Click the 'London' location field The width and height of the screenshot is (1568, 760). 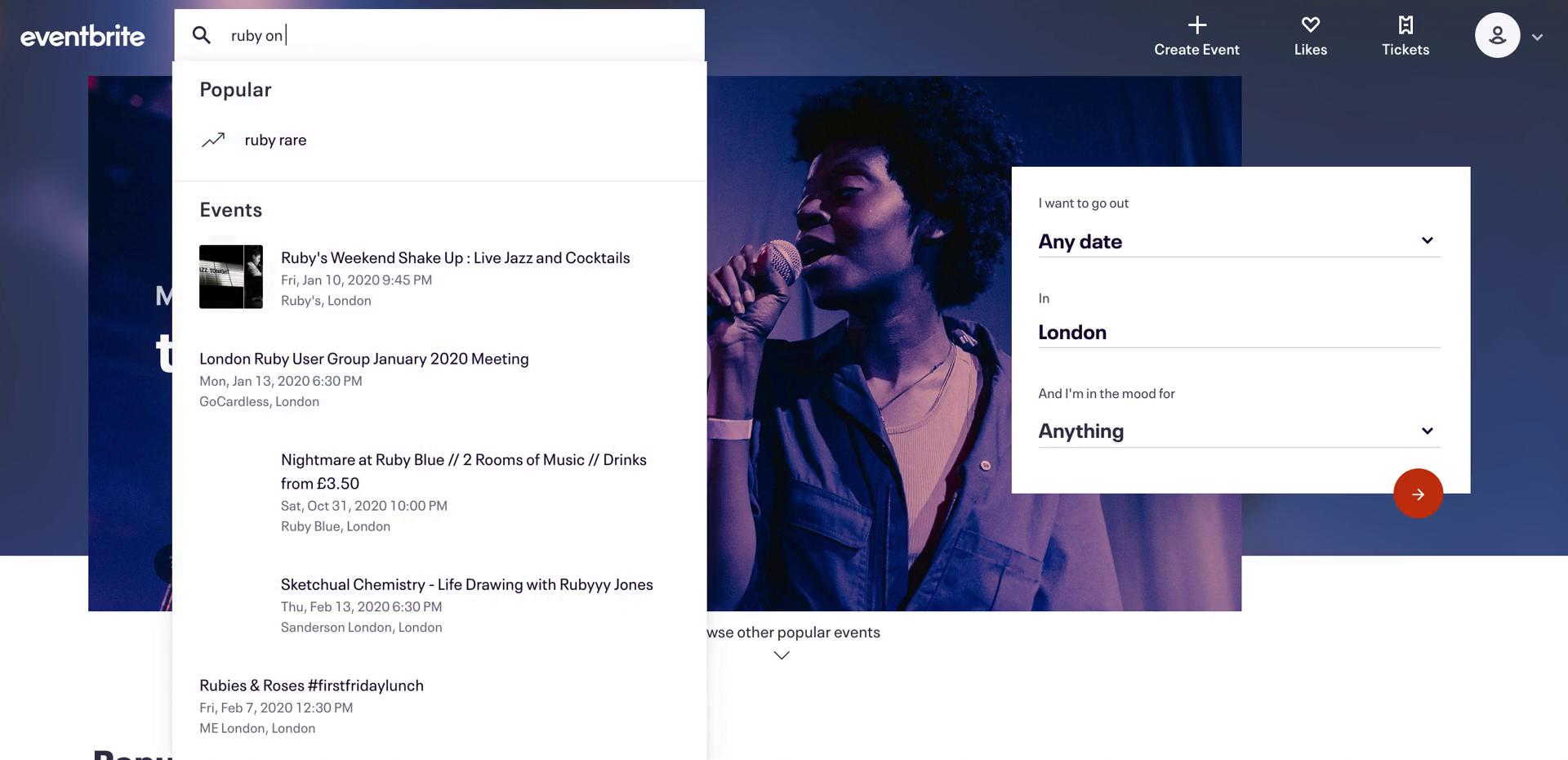(1239, 332)
